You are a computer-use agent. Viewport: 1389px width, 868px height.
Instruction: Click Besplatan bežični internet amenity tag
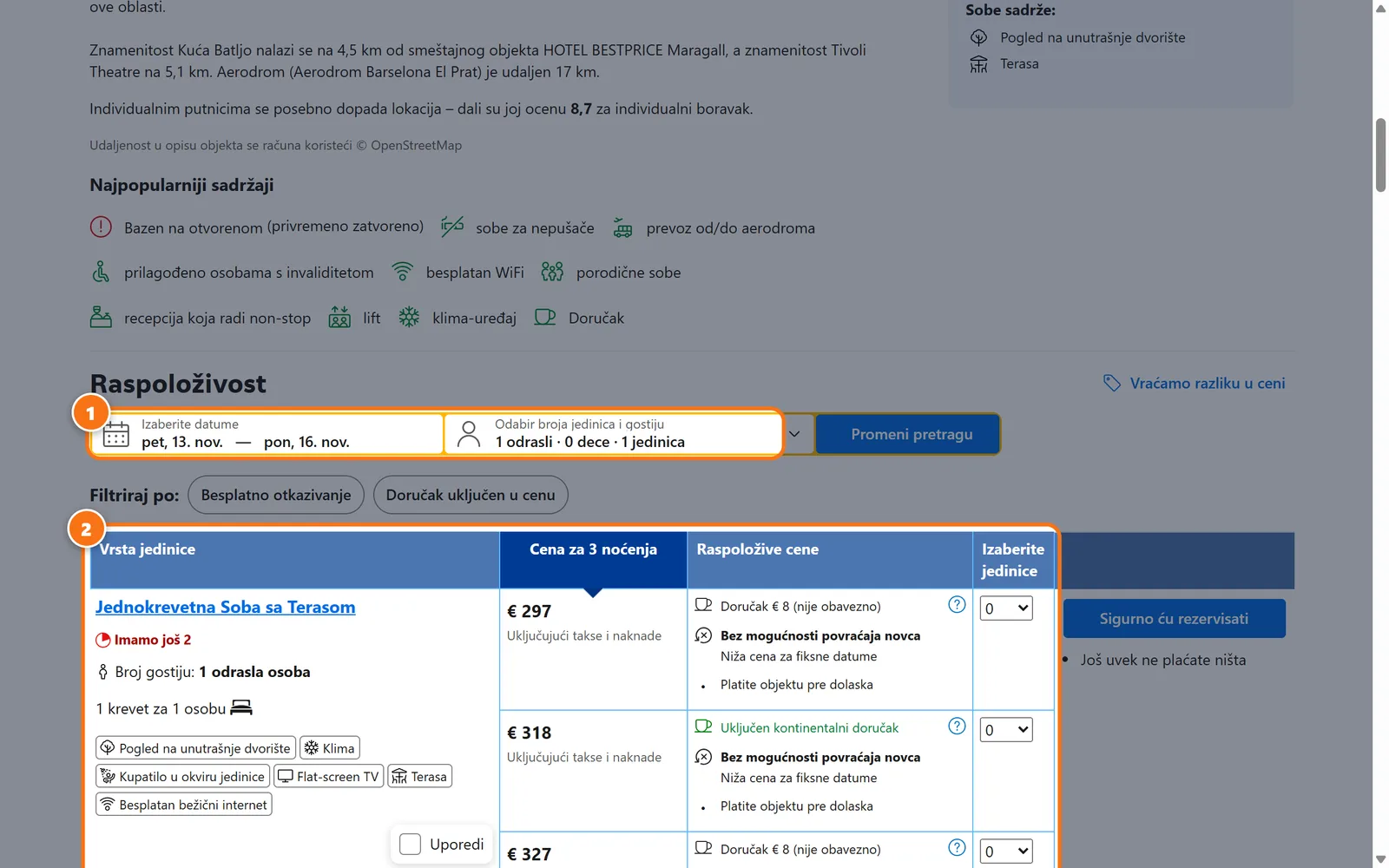[x=184, y=805]
